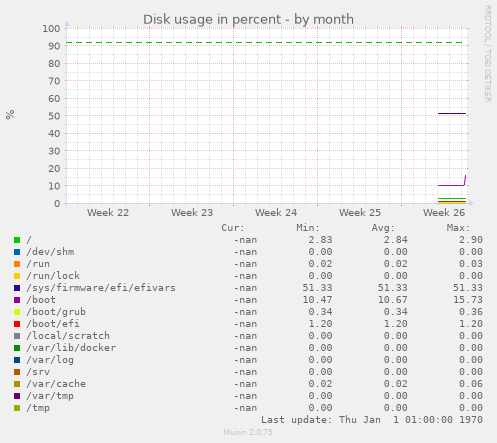
Task: Select the /var/log legend label
Action: click(50, 360)
